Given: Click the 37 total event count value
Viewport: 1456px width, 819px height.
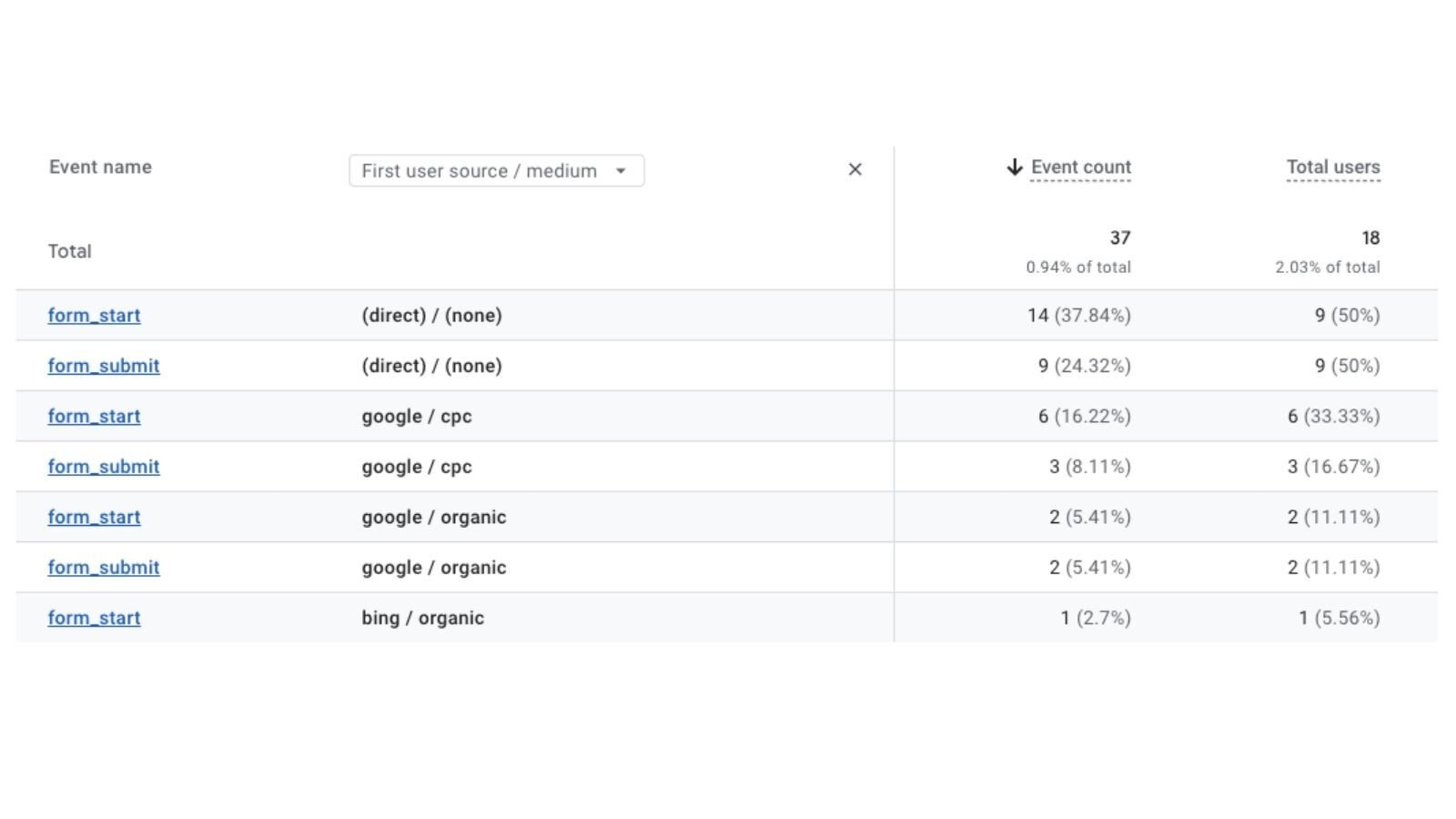Looking at the screenshot, I should [x=1120, y=238].
